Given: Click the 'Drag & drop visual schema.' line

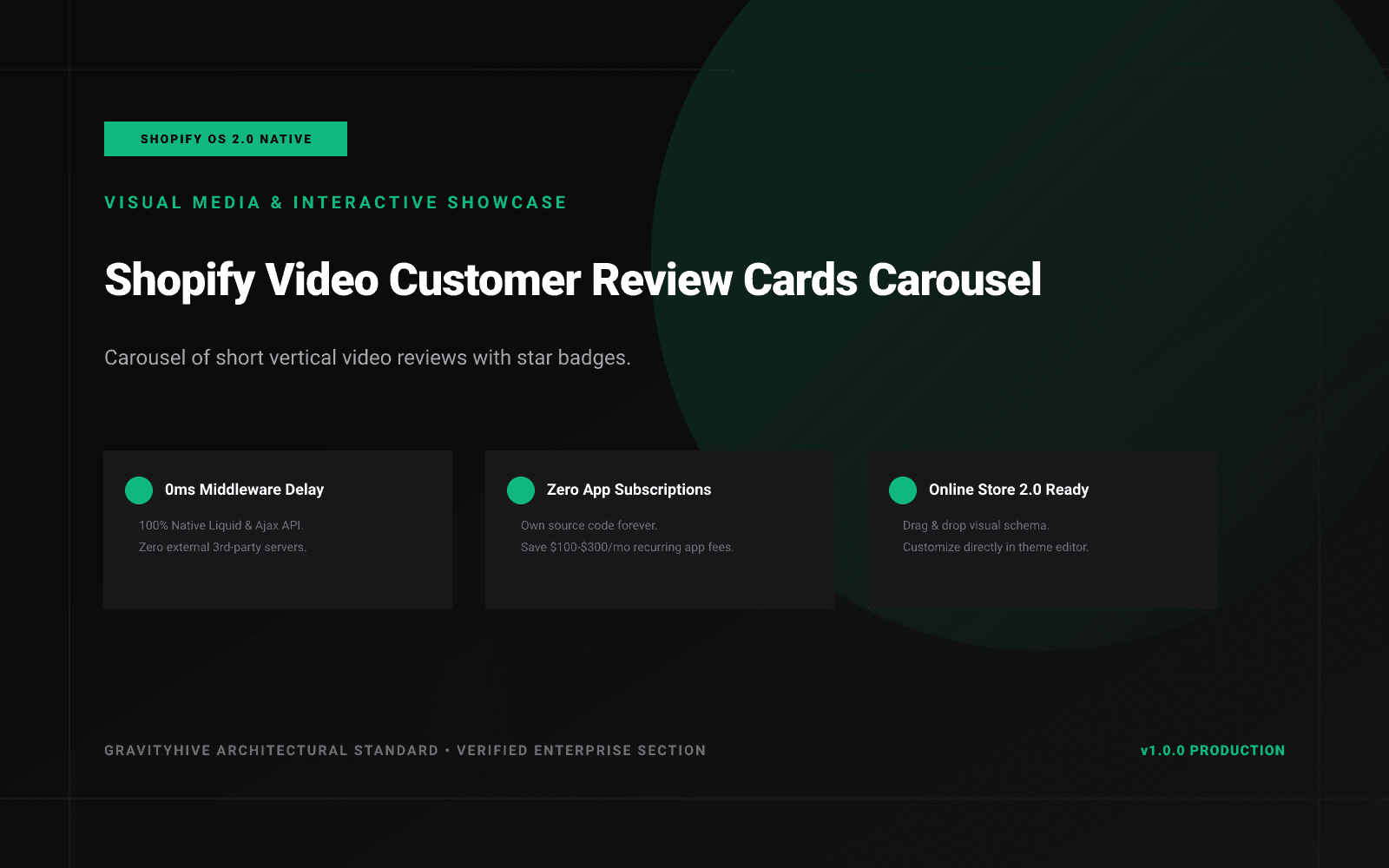Looking at the screenshot, I should [x=976, y=525].
